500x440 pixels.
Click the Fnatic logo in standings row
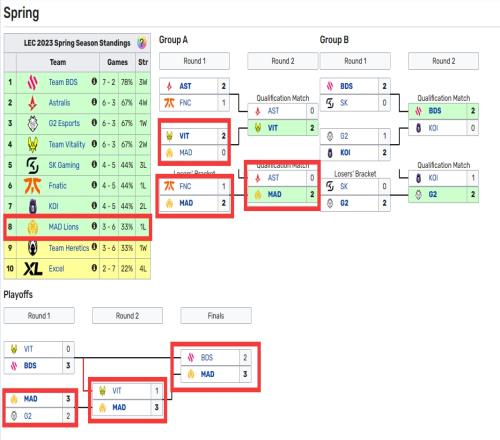[x=32, y=186]
